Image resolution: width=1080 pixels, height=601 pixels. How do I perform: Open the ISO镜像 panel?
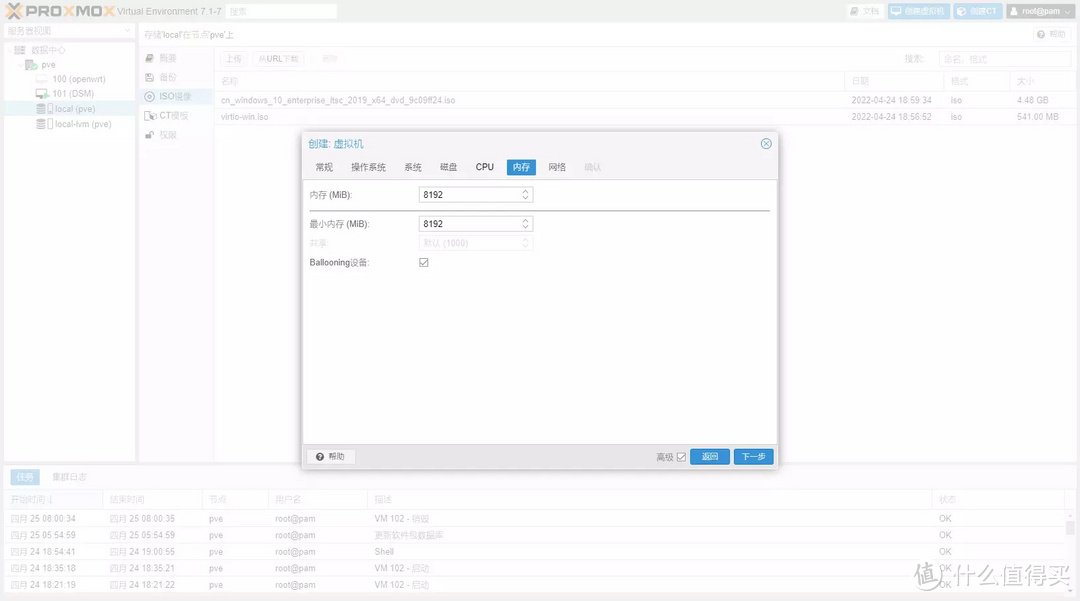176,96
